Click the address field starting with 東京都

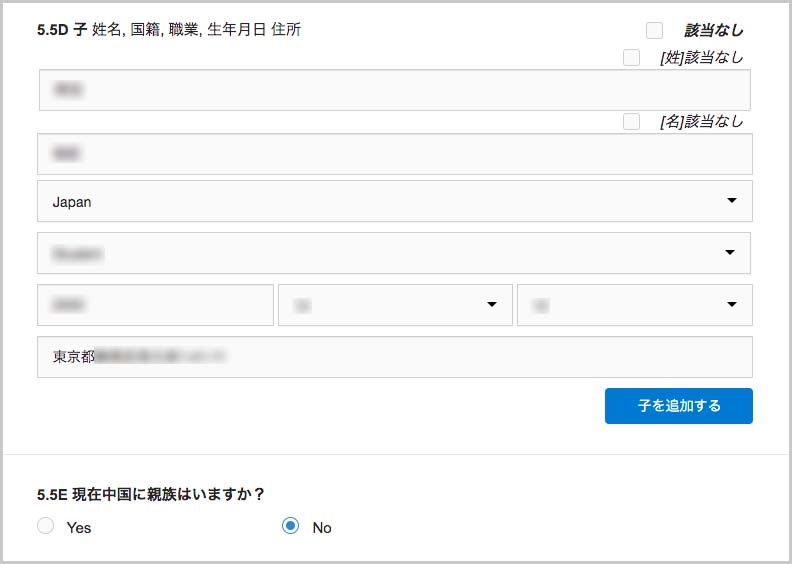pyautogui.click(x=394, y=357)
